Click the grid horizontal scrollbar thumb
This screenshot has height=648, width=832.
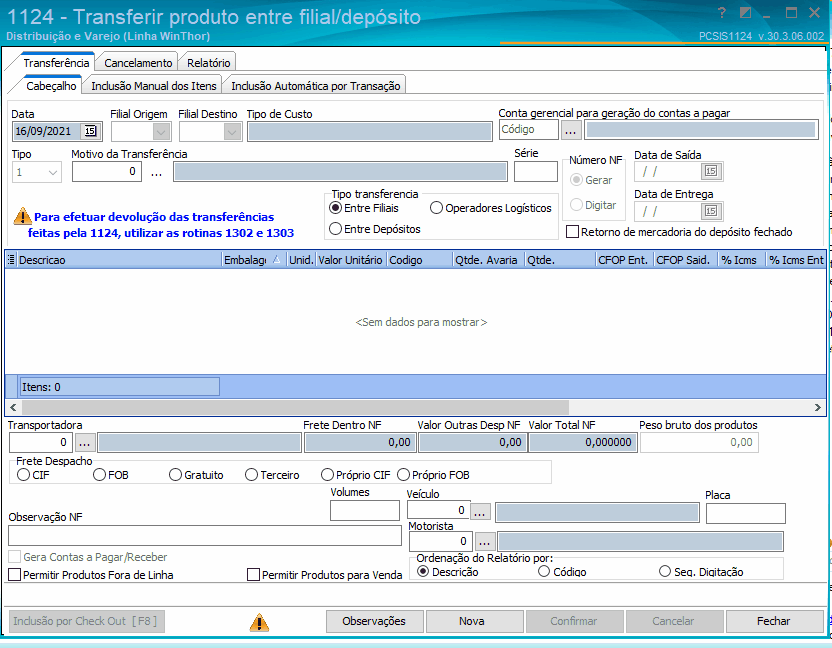(x=295, y=407)
